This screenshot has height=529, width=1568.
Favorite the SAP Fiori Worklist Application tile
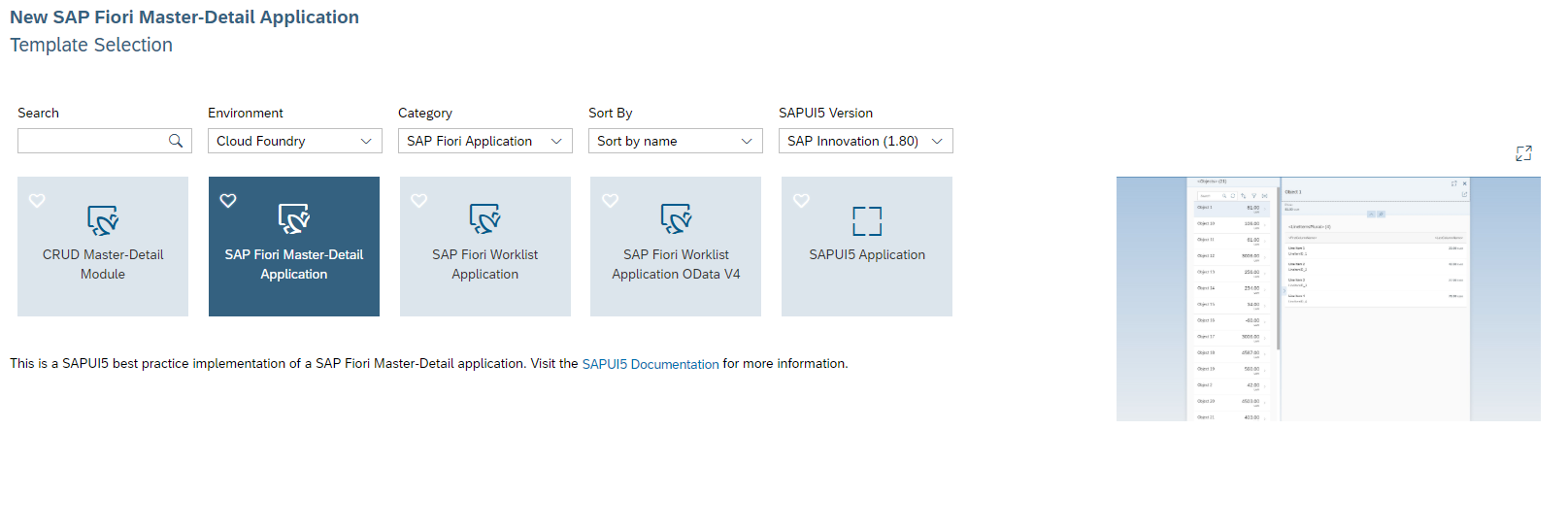419,201
